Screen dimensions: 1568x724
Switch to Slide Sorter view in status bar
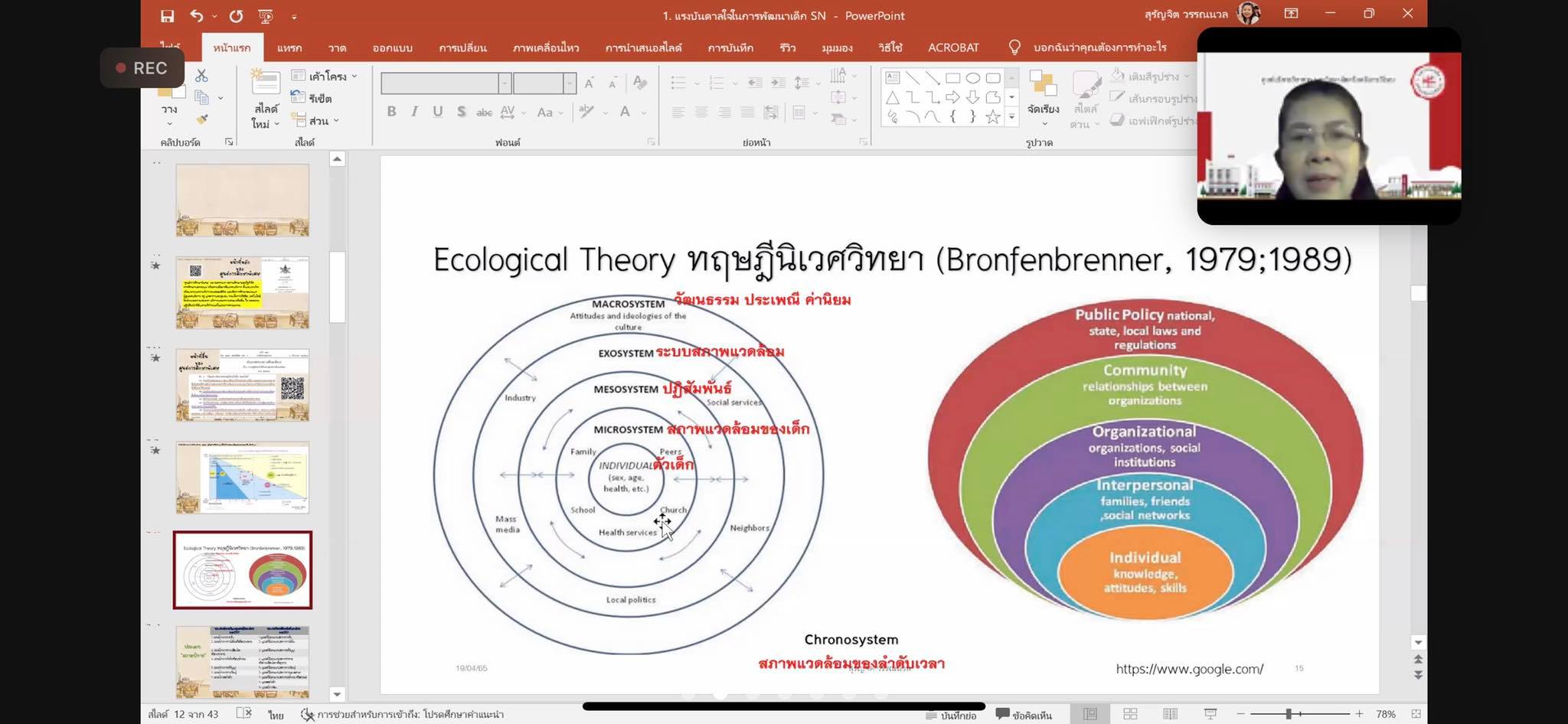1130,714
